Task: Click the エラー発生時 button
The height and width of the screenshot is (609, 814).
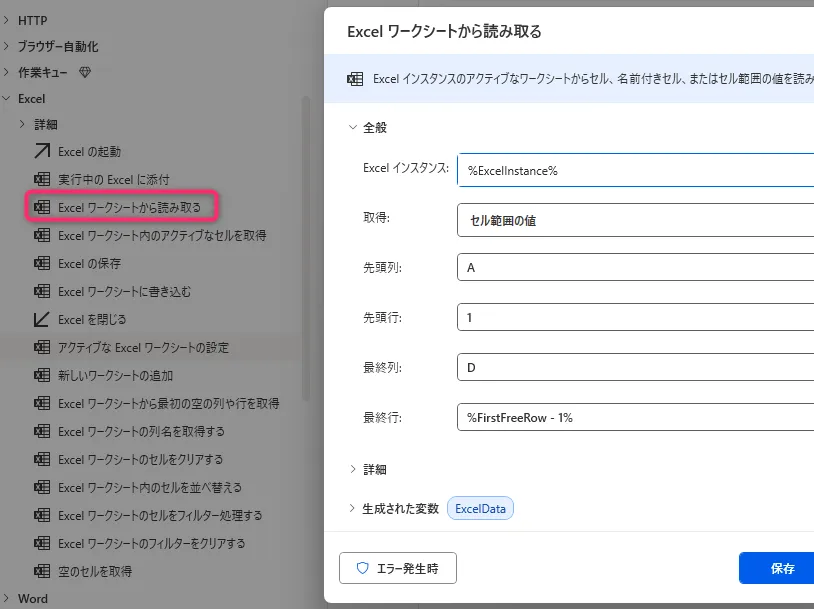Action: pyautogui.click(x=398, y=568)
